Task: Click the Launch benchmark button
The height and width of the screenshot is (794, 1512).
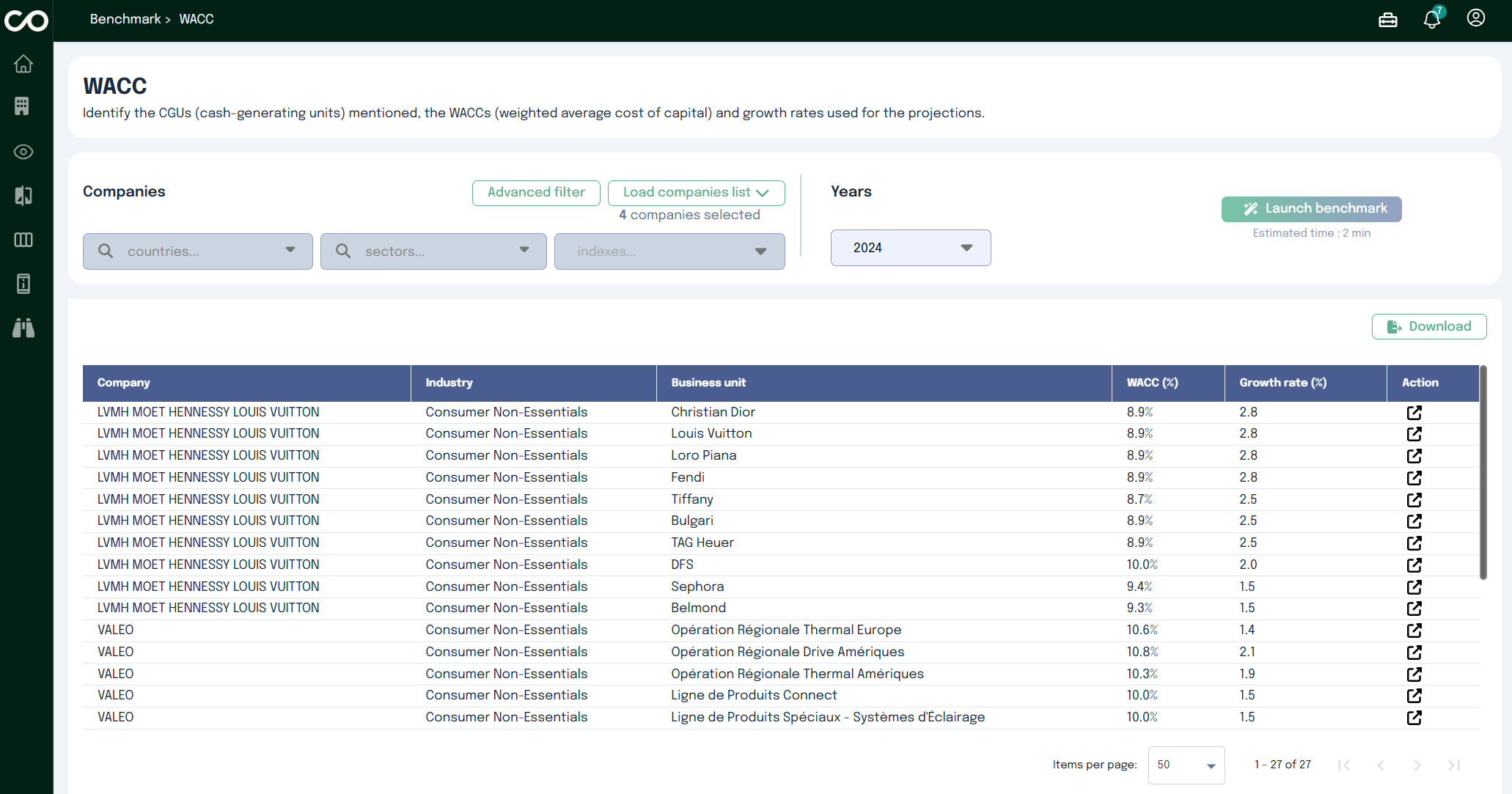Action: pos(1311,209)
